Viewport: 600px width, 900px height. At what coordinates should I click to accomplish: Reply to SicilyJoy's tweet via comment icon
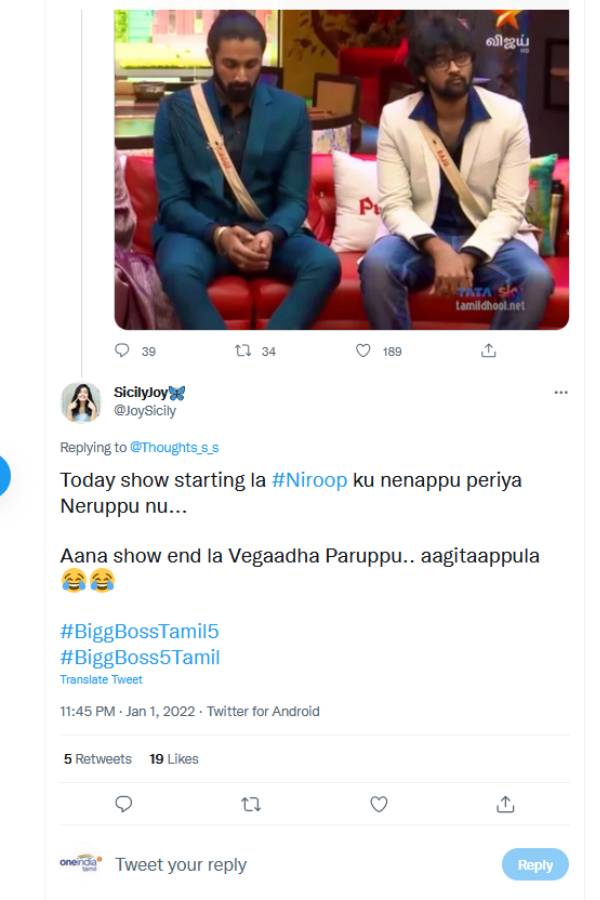124,804
